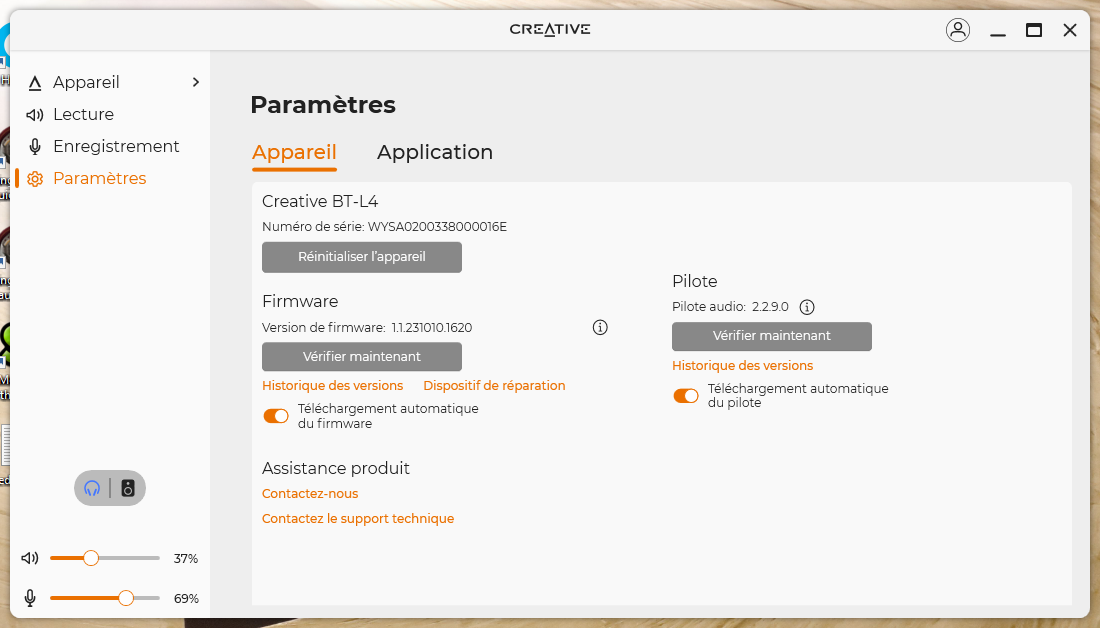Turn off automatic driver download toggle

(686, 396)
